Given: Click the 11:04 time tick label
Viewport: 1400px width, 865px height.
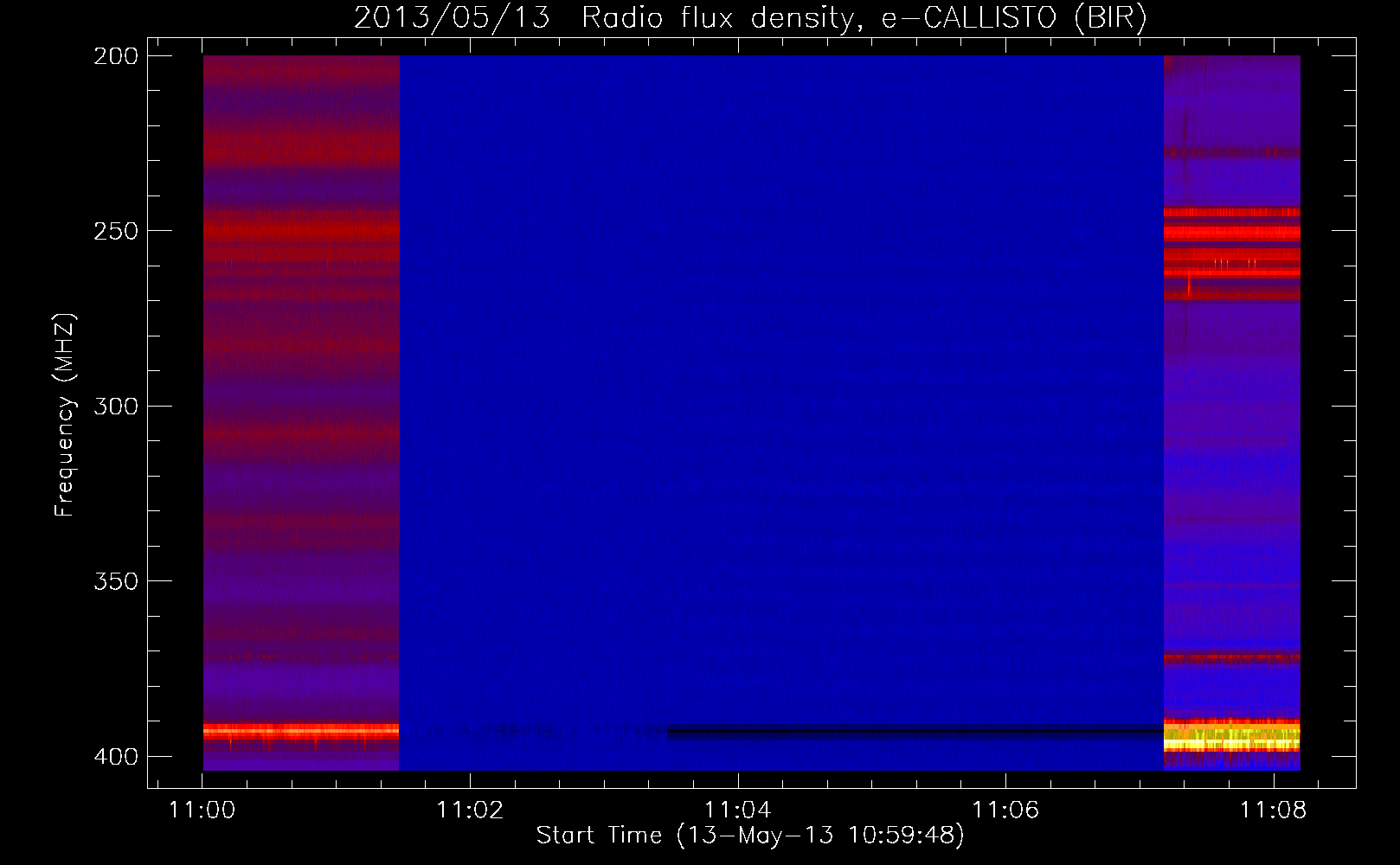Looking at the screenshot, I should (x=738, y=810).
